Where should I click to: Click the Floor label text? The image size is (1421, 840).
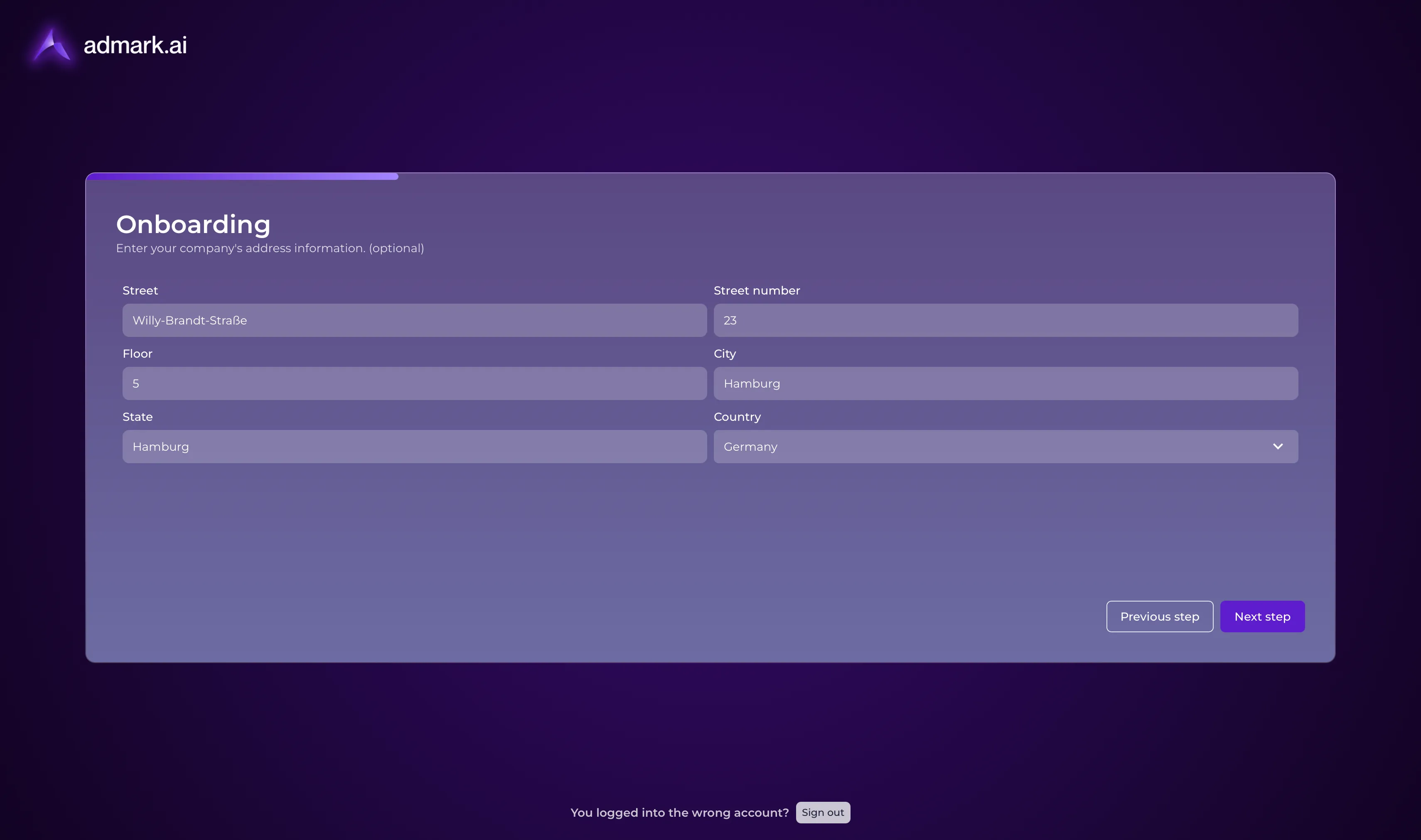tap(137, 354)
